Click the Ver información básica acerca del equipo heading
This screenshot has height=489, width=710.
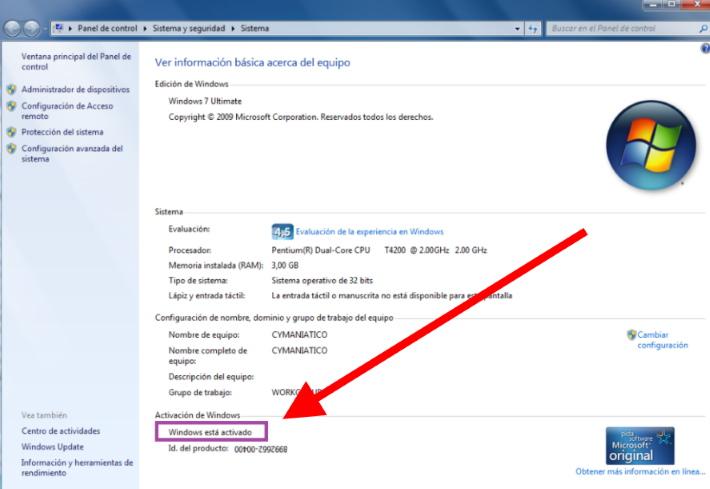[x=253, y=62]
